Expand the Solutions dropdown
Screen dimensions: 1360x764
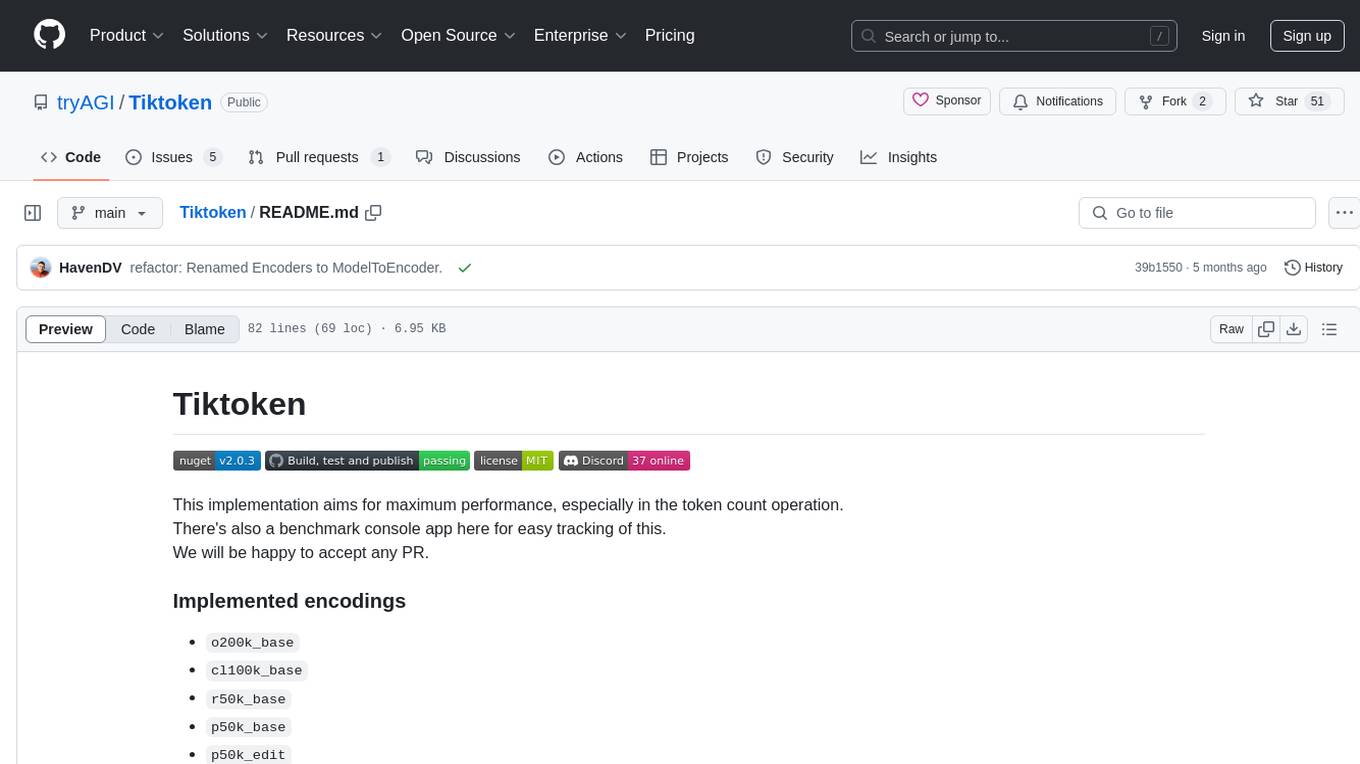226,35
